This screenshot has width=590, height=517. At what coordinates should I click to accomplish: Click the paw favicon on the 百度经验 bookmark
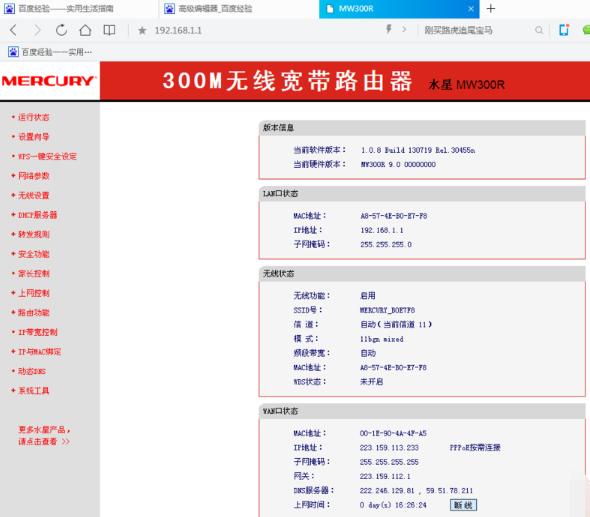[13, 52]
